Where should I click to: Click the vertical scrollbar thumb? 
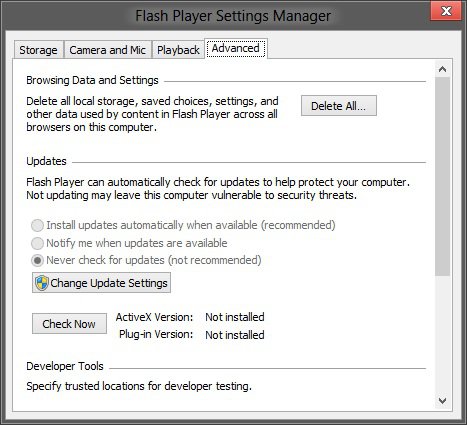click(x=442, y=177)
